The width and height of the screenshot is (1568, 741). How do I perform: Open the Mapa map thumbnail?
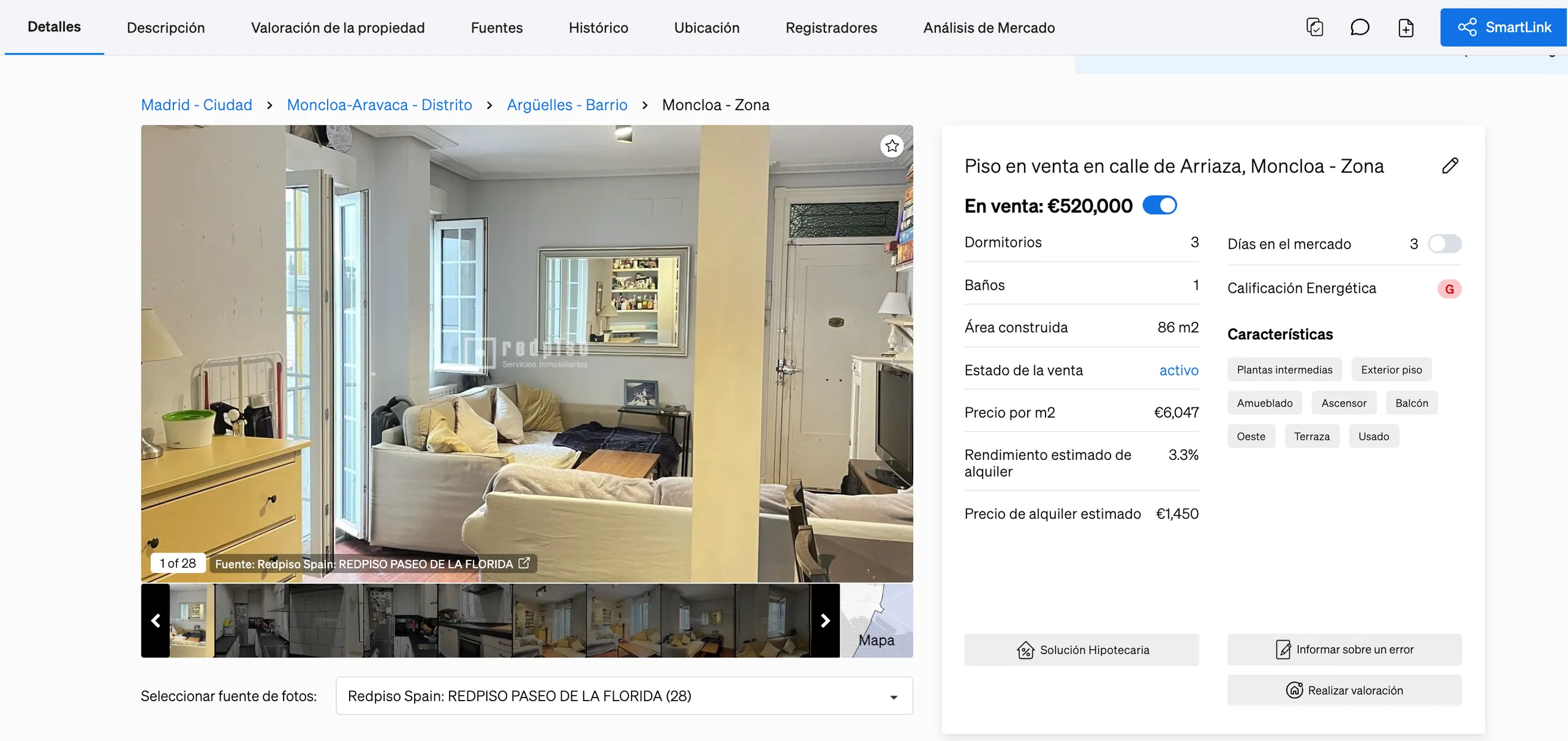[876, 620]
